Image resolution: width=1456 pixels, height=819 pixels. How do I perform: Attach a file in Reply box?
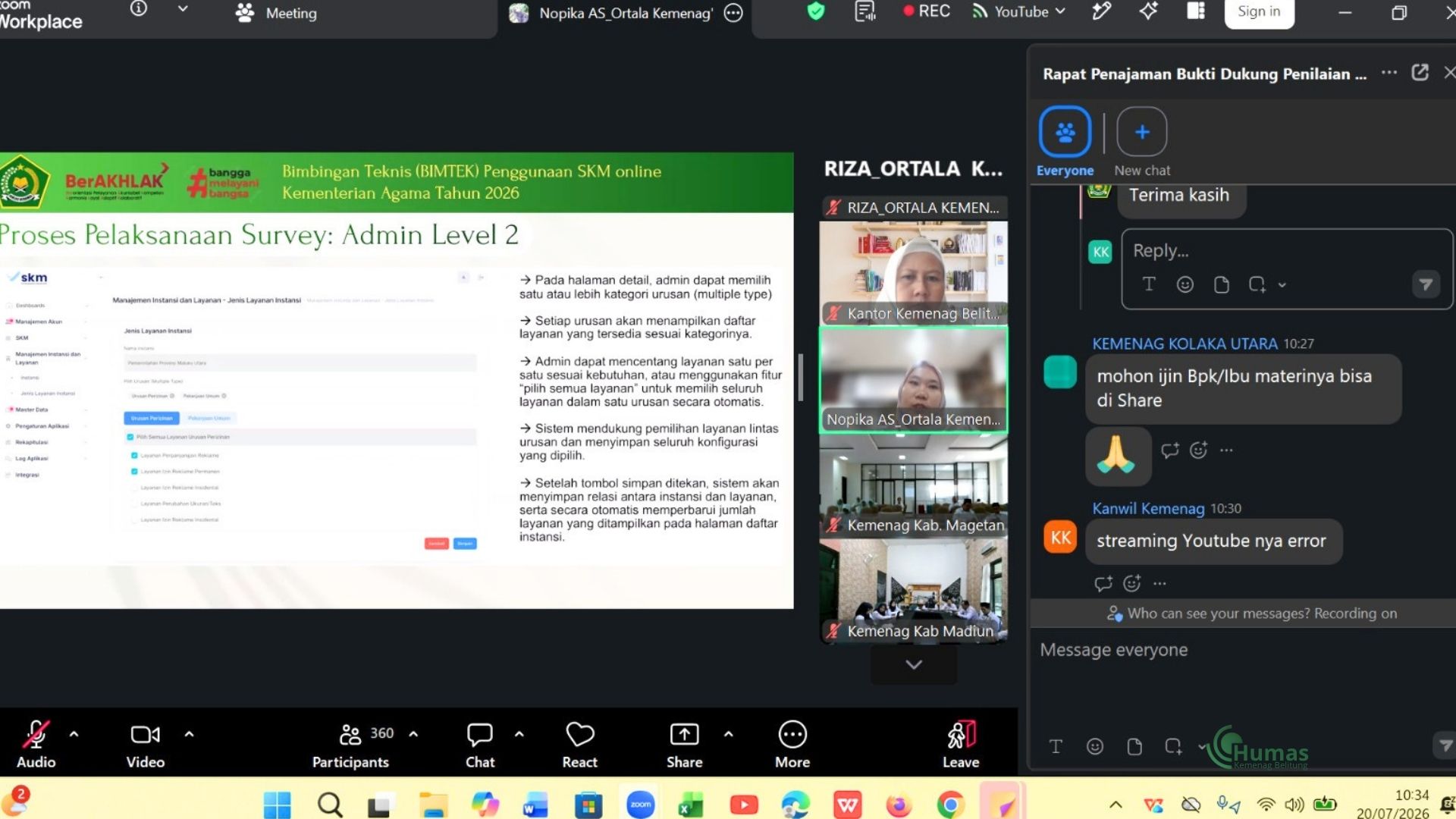[x=1221, y=284]
